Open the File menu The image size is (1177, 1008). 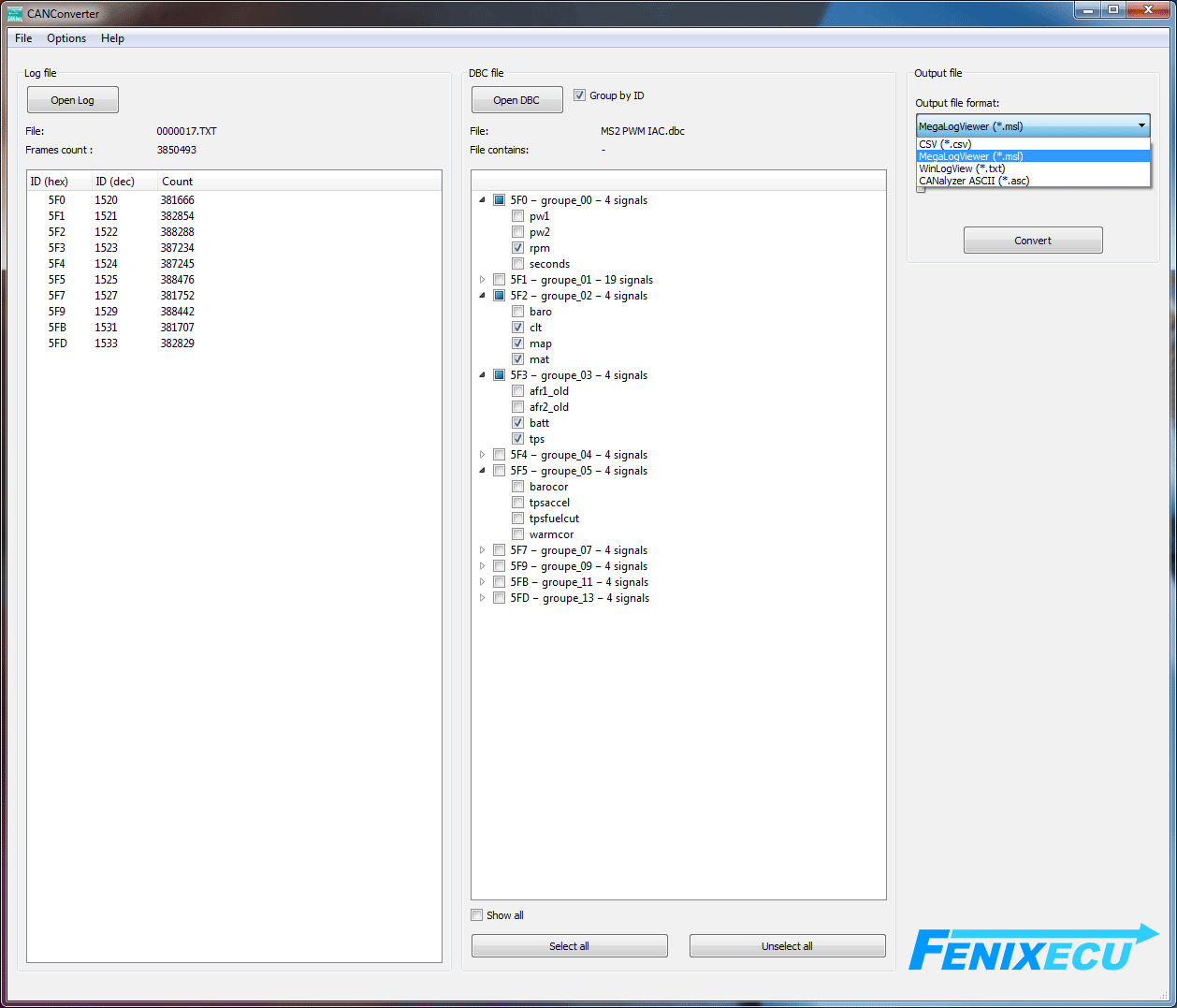(23, 38)
